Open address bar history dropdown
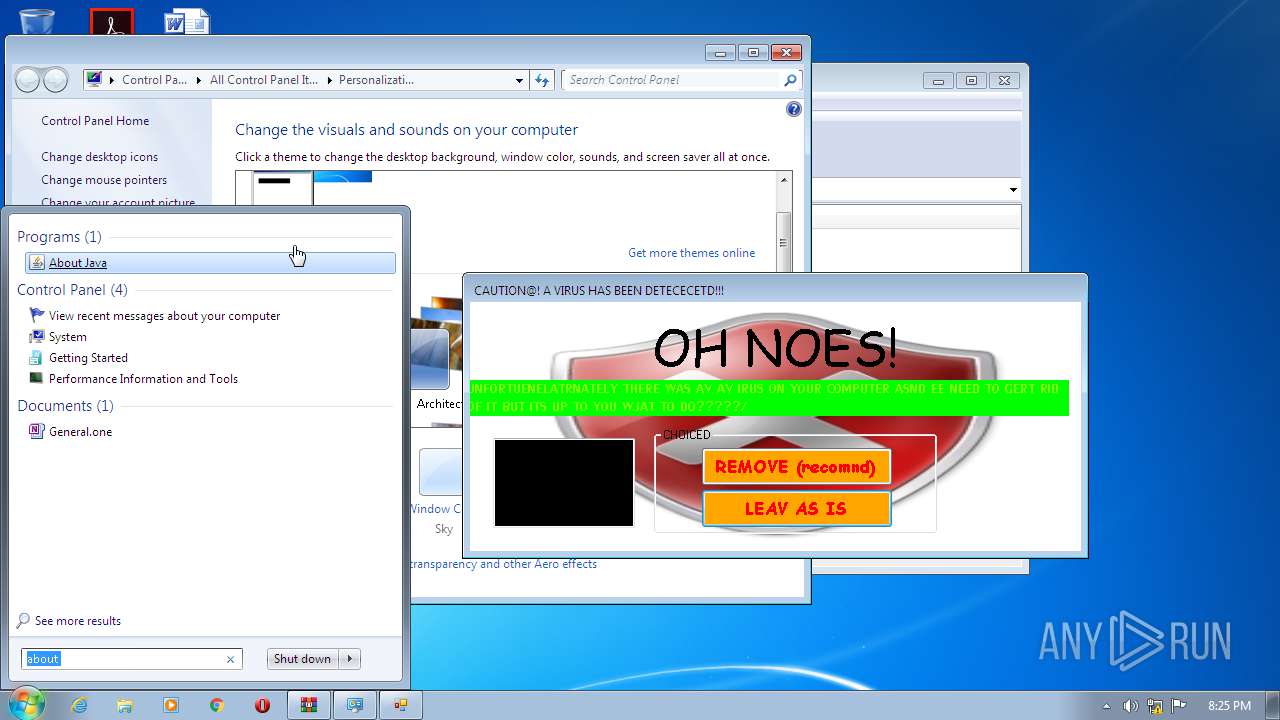The image size is (1280, 720). [519, 80]
